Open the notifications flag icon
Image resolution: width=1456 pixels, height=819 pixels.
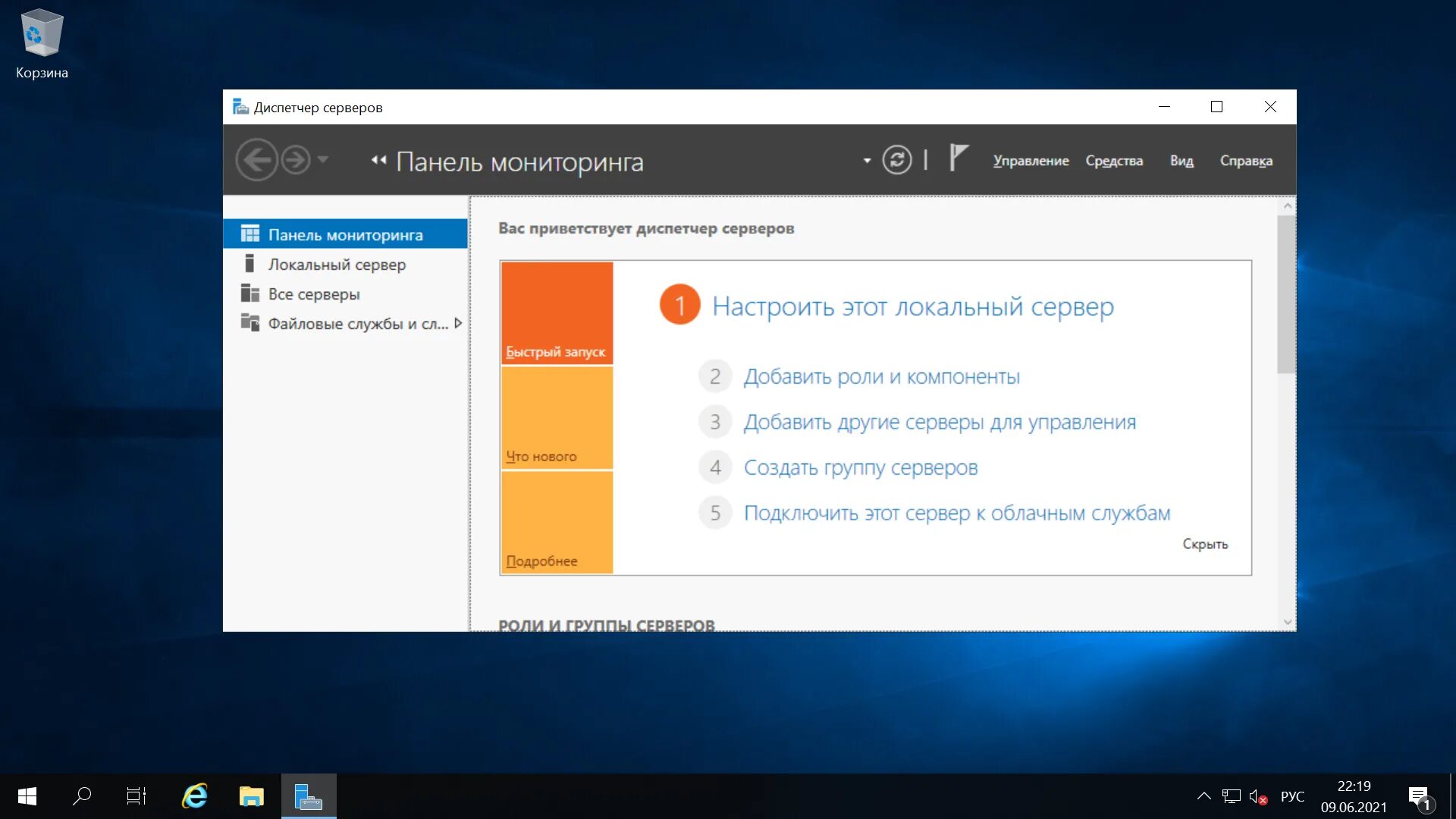[x=958, y=158]
